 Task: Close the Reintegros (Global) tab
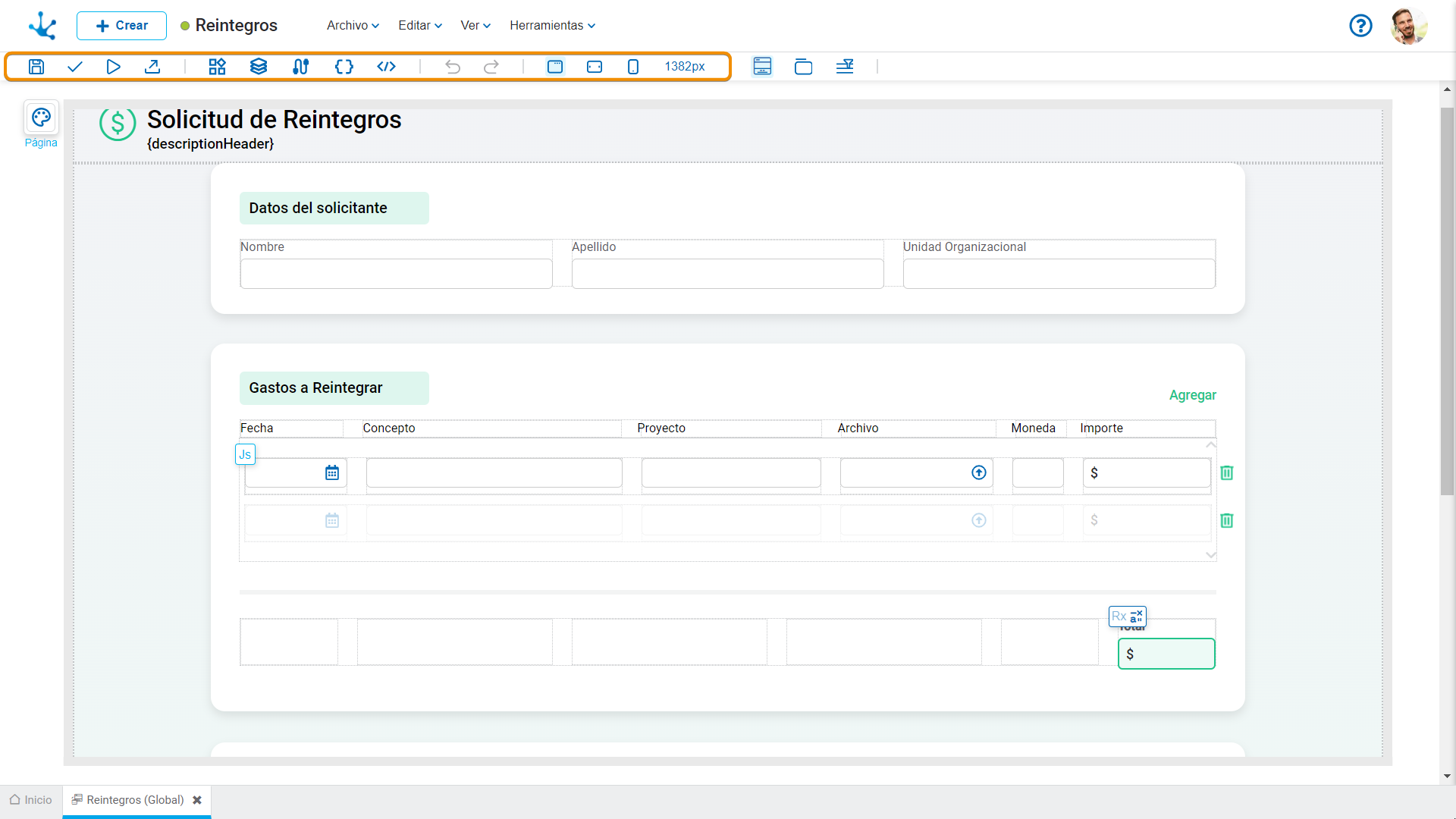(197, 801)
